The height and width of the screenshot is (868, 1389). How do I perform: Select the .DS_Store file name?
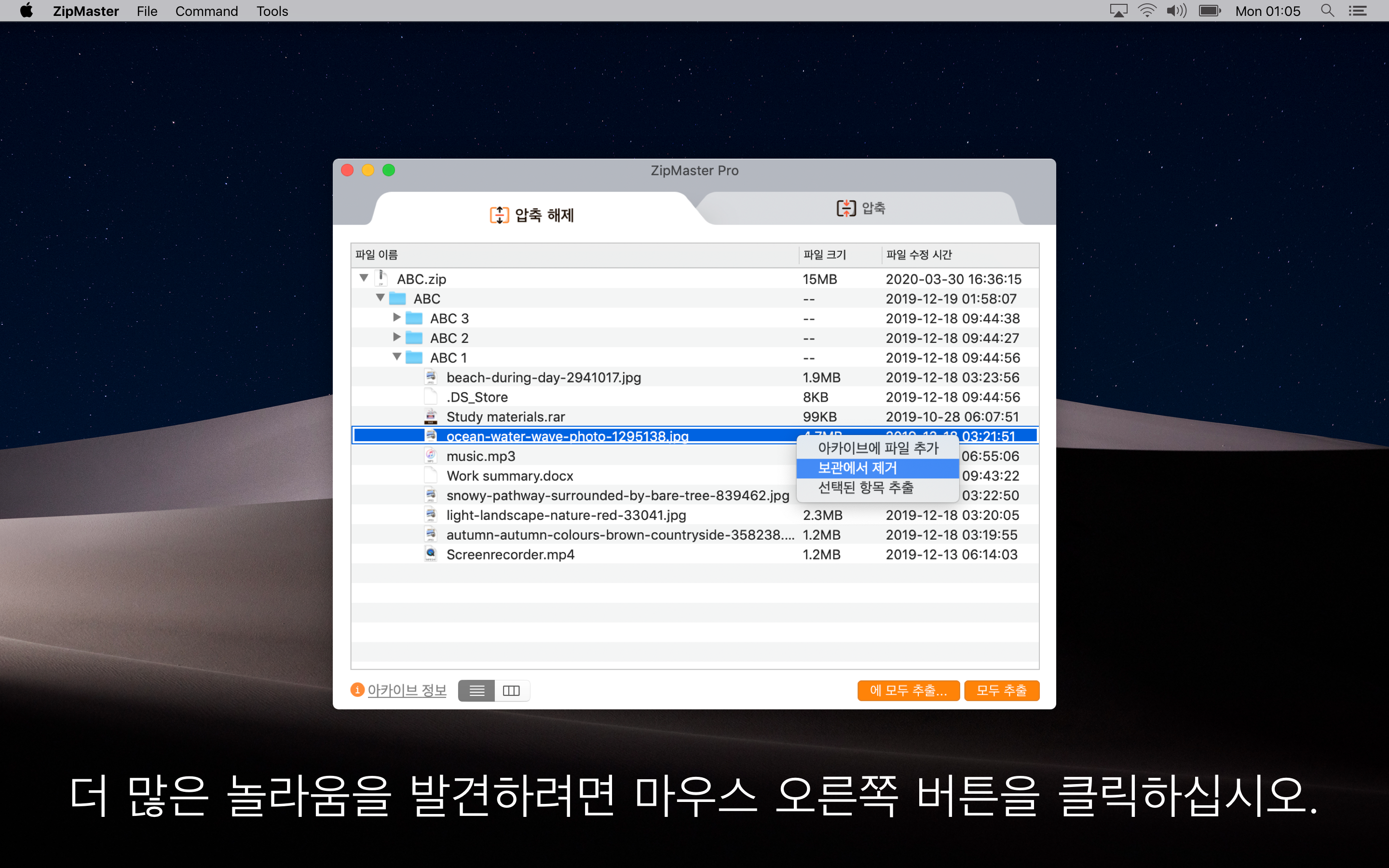tap(477, 397)
